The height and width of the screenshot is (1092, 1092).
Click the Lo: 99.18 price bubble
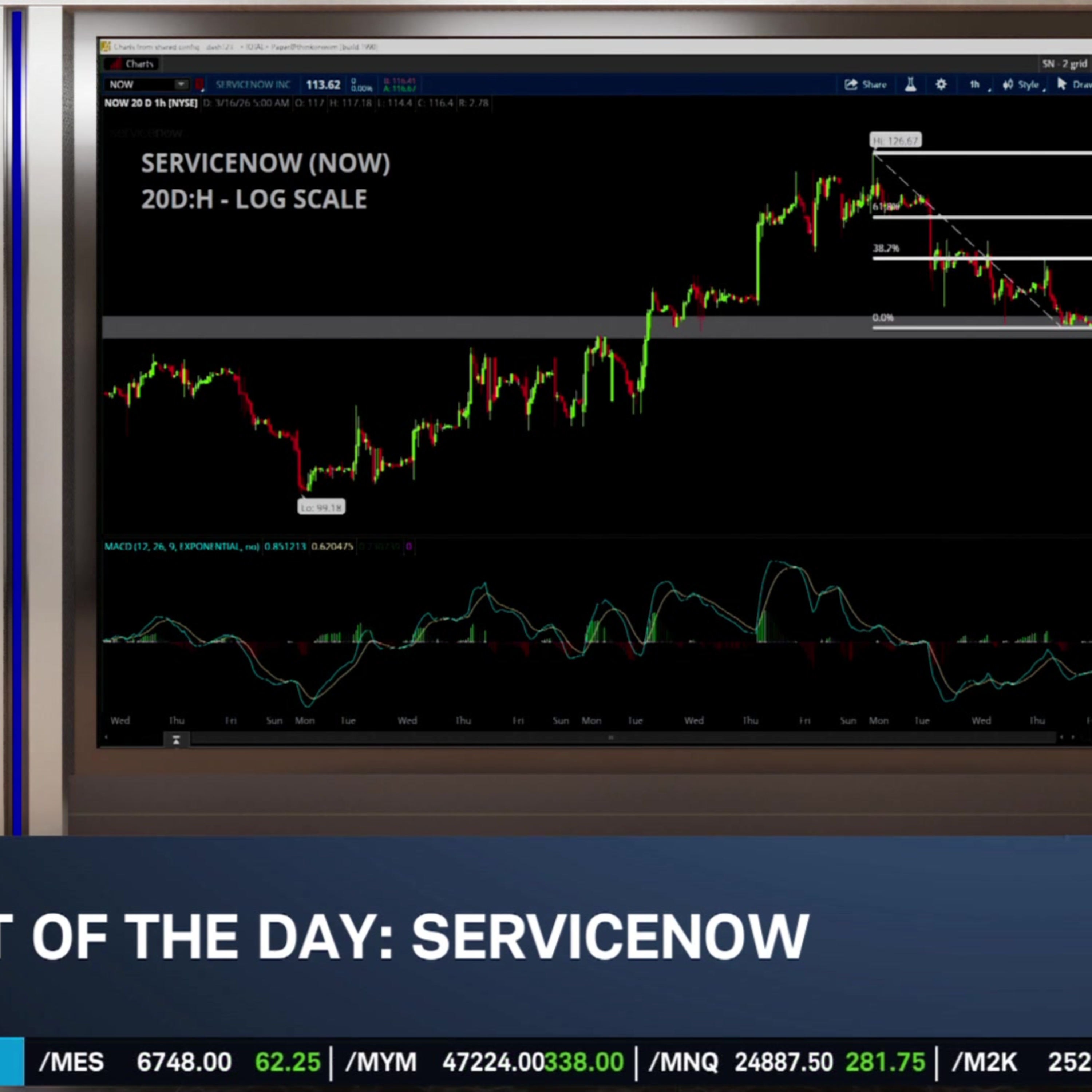click(321, 507)
